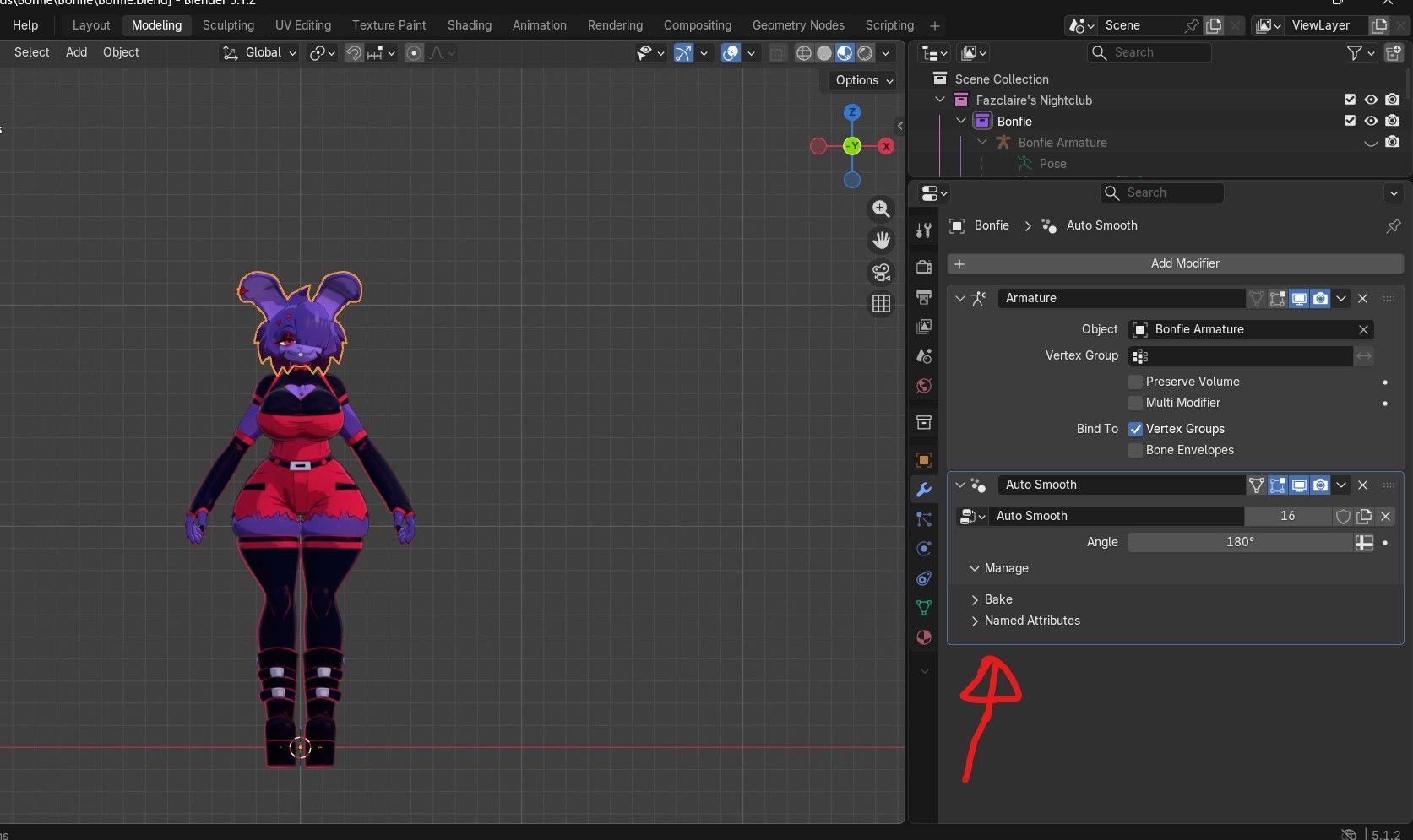Collapse the Bonfie collection
The image size is (1413, 840).
tap(961, 121)
